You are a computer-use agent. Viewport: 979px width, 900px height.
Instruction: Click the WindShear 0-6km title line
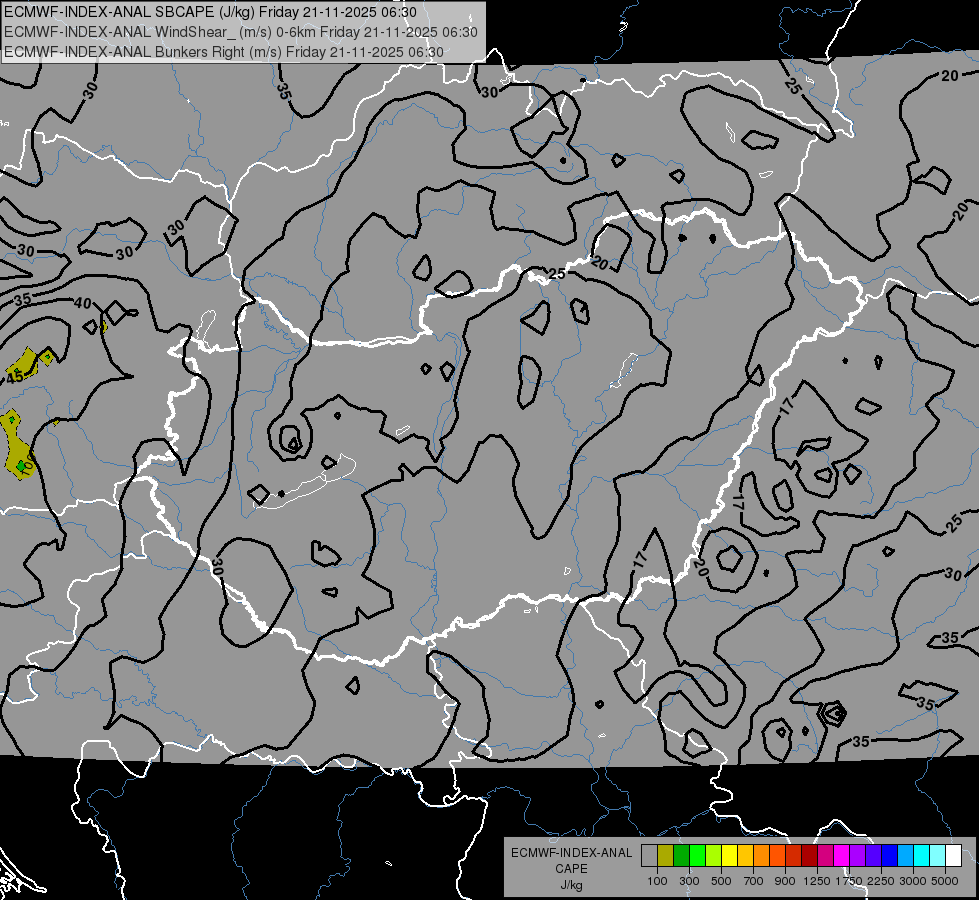click(241, 32)
